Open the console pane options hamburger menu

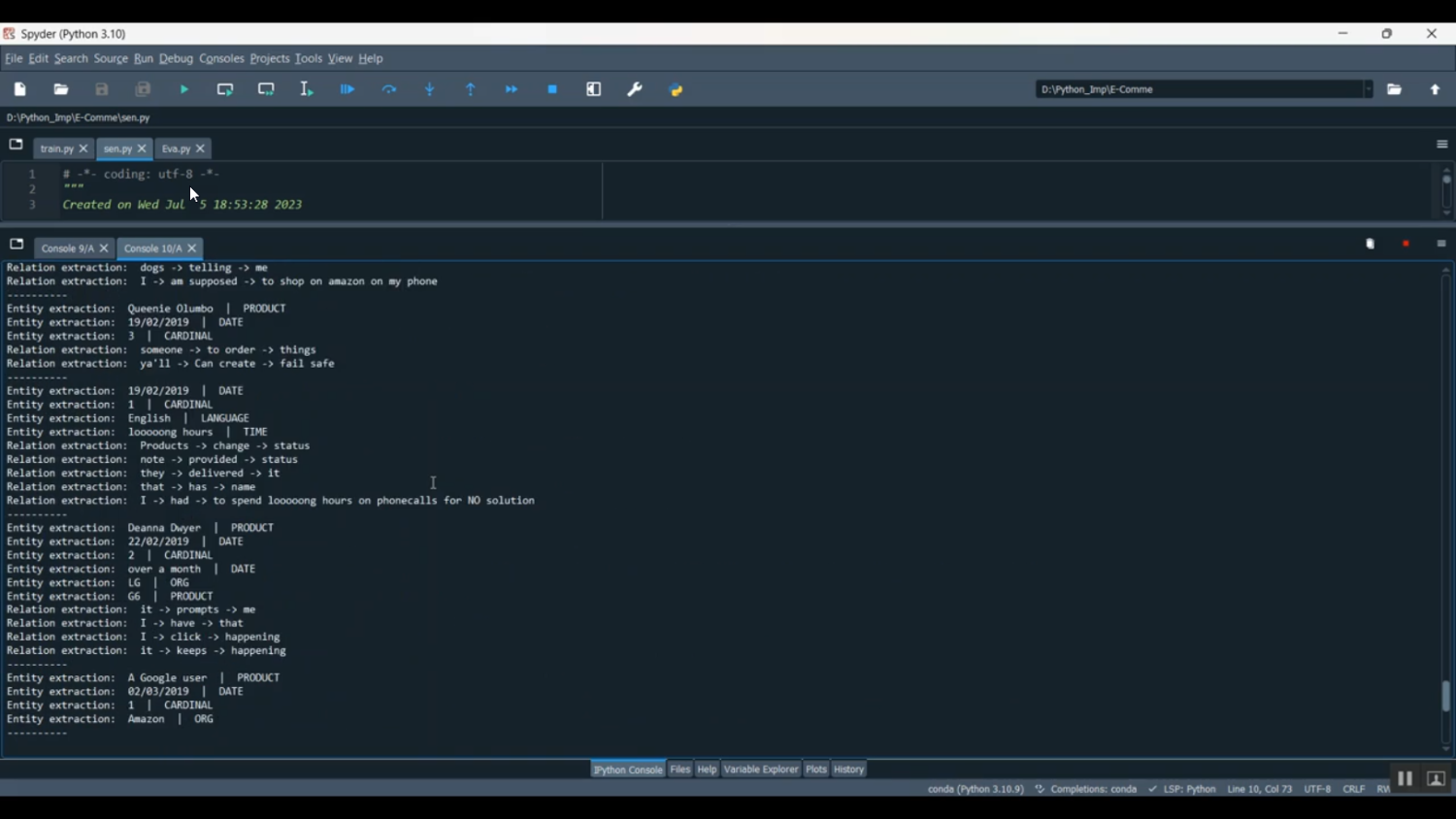1441,245
